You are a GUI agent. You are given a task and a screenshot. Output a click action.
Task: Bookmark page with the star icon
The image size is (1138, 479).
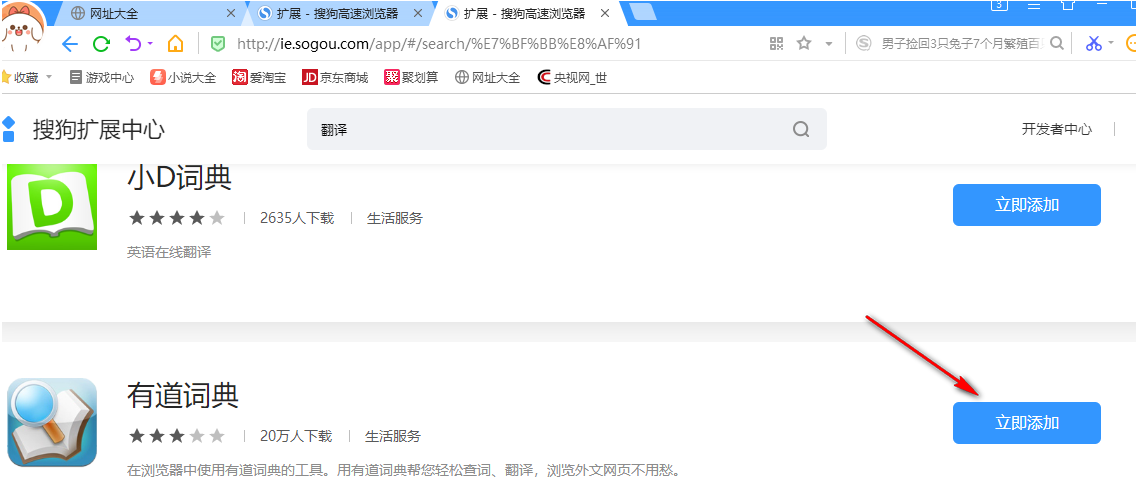(803, 44)
